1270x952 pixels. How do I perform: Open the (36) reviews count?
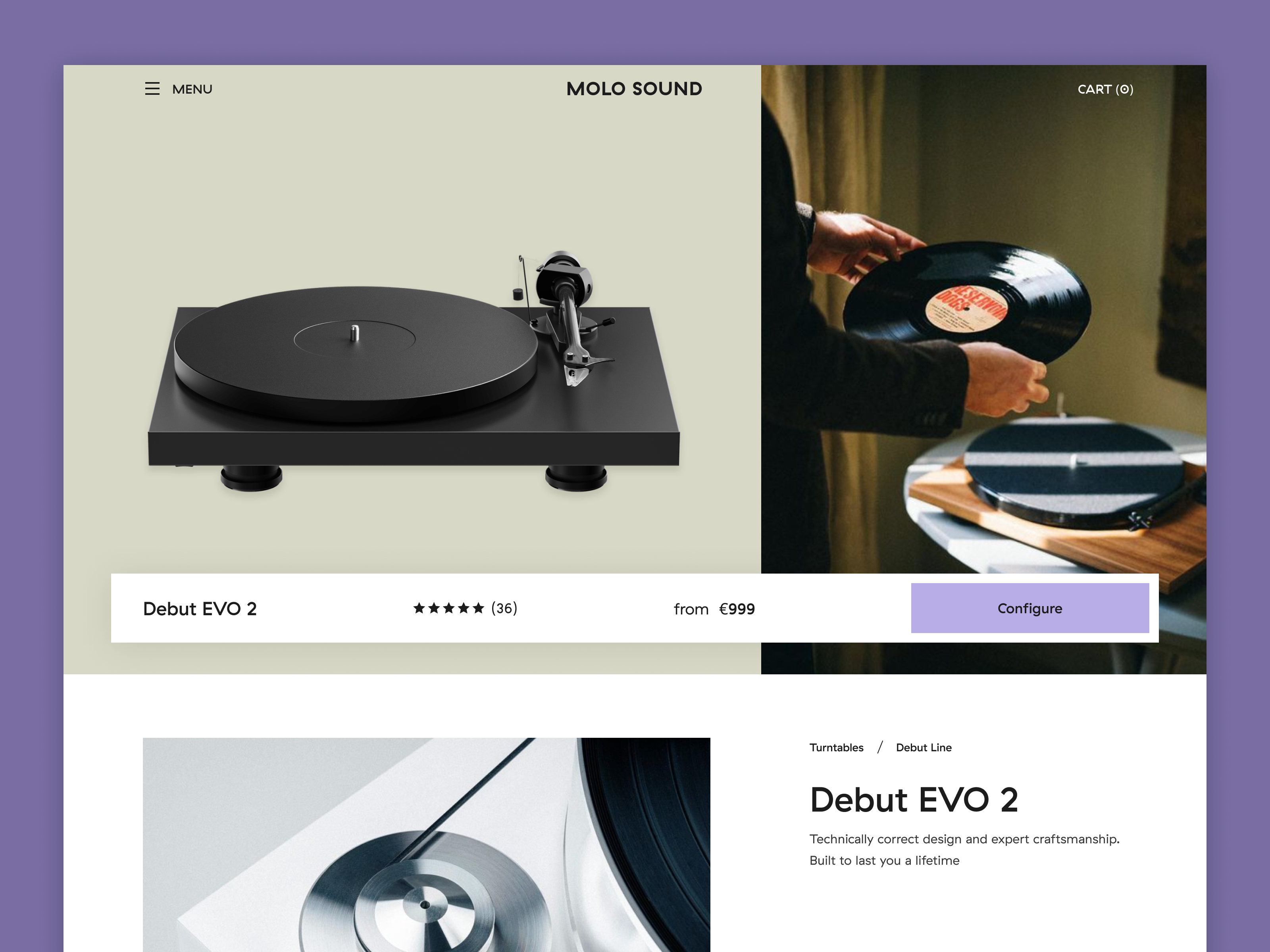point(504,608)
